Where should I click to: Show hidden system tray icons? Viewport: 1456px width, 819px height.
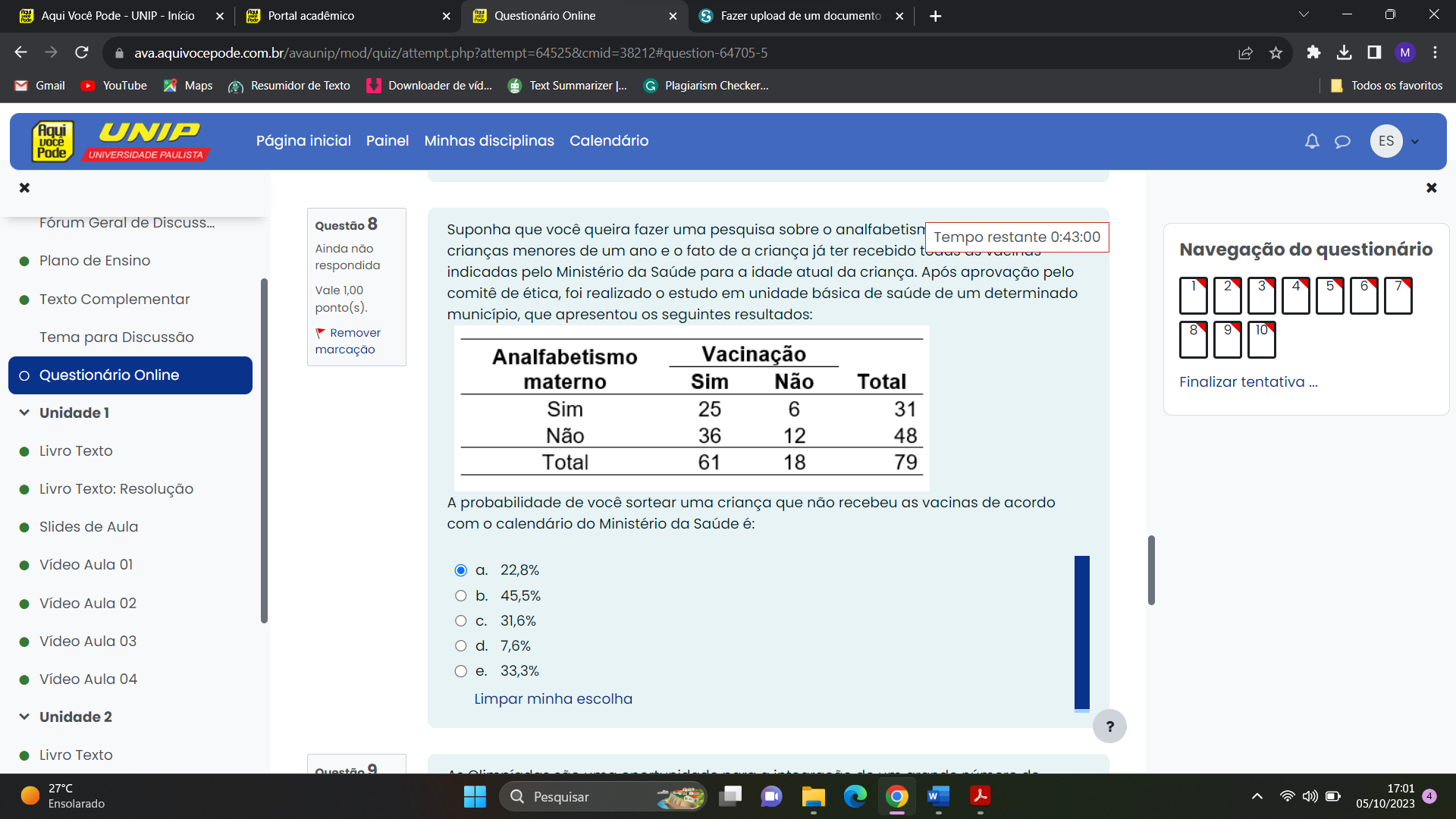pos(1257,796)
